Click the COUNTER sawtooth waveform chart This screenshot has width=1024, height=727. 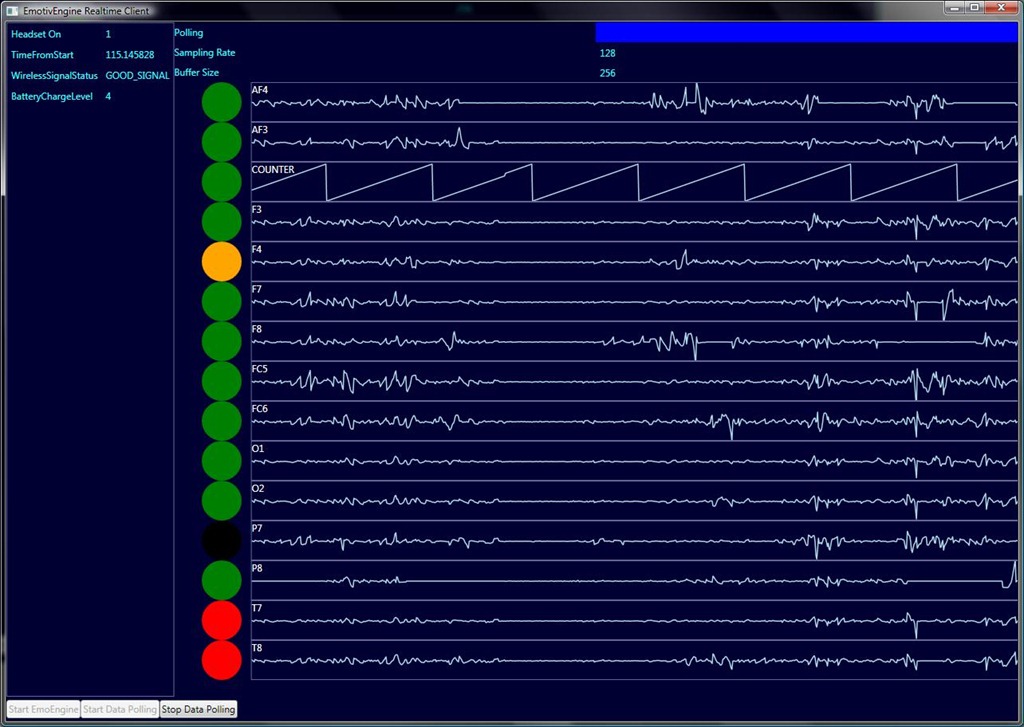coord(634,182)
